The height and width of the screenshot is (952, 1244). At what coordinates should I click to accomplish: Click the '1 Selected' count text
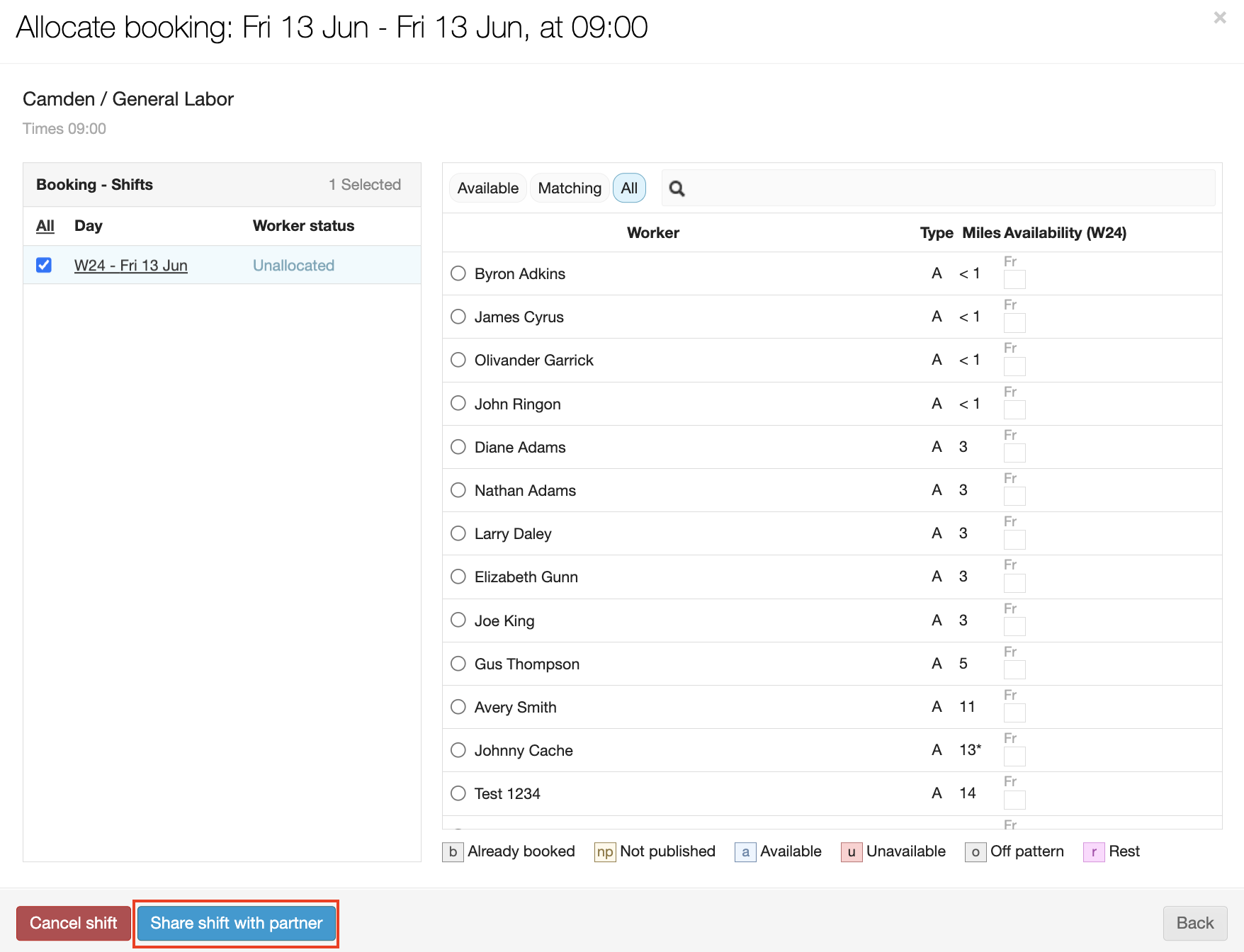point(365,185)
